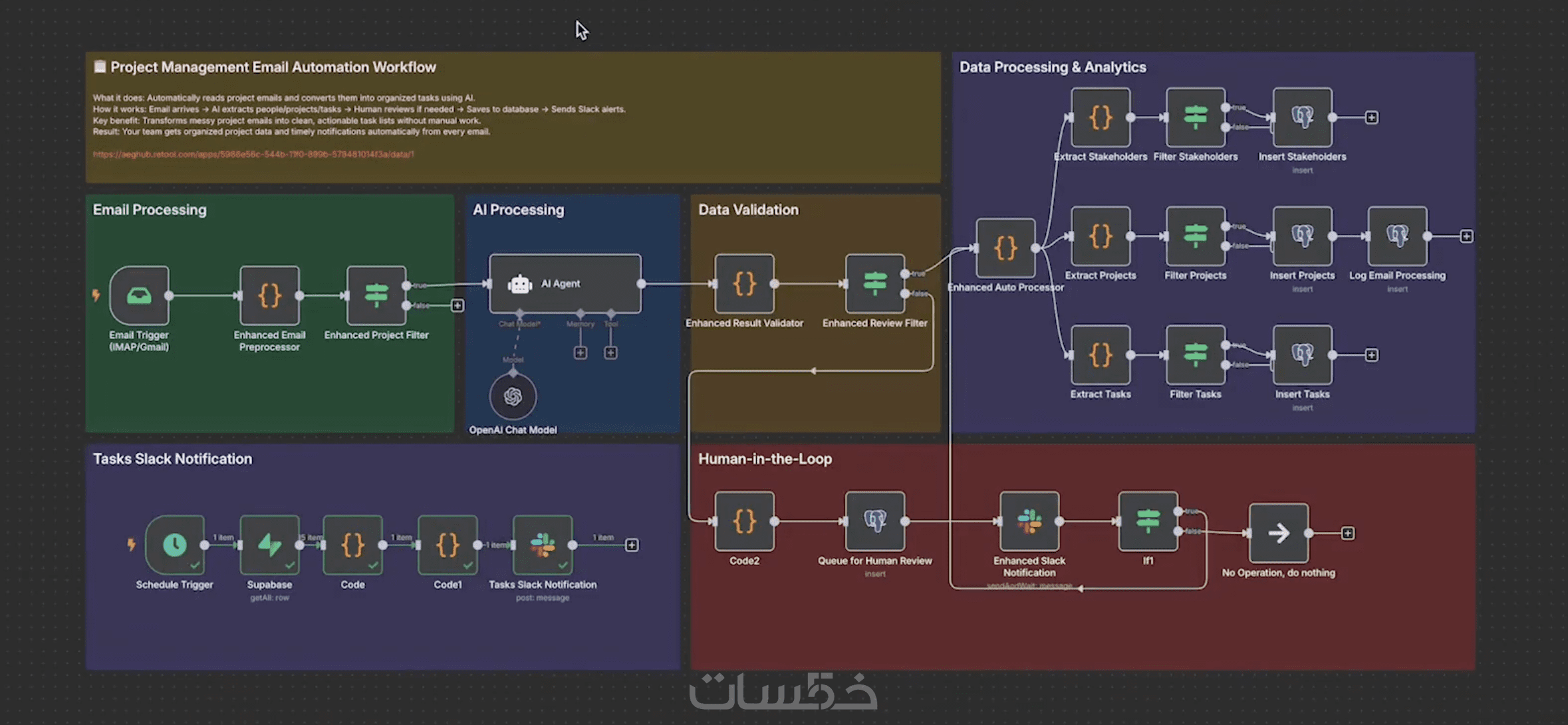The height and width of the screenshot is (725, 1568).
Task: Open the aeghub.retool.com link
Action: coord(253,154)
